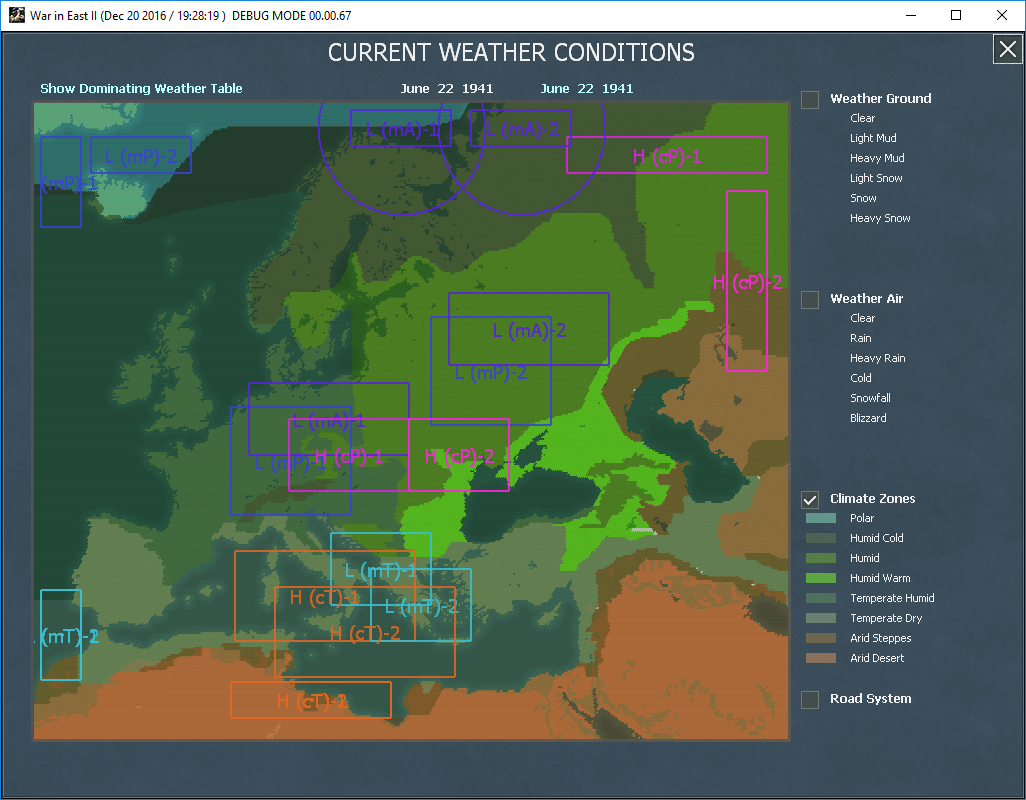This screenshot has height=800, width=1026.
Task: Click the H (cP)-1 box at map top
Action: (667, 155)
